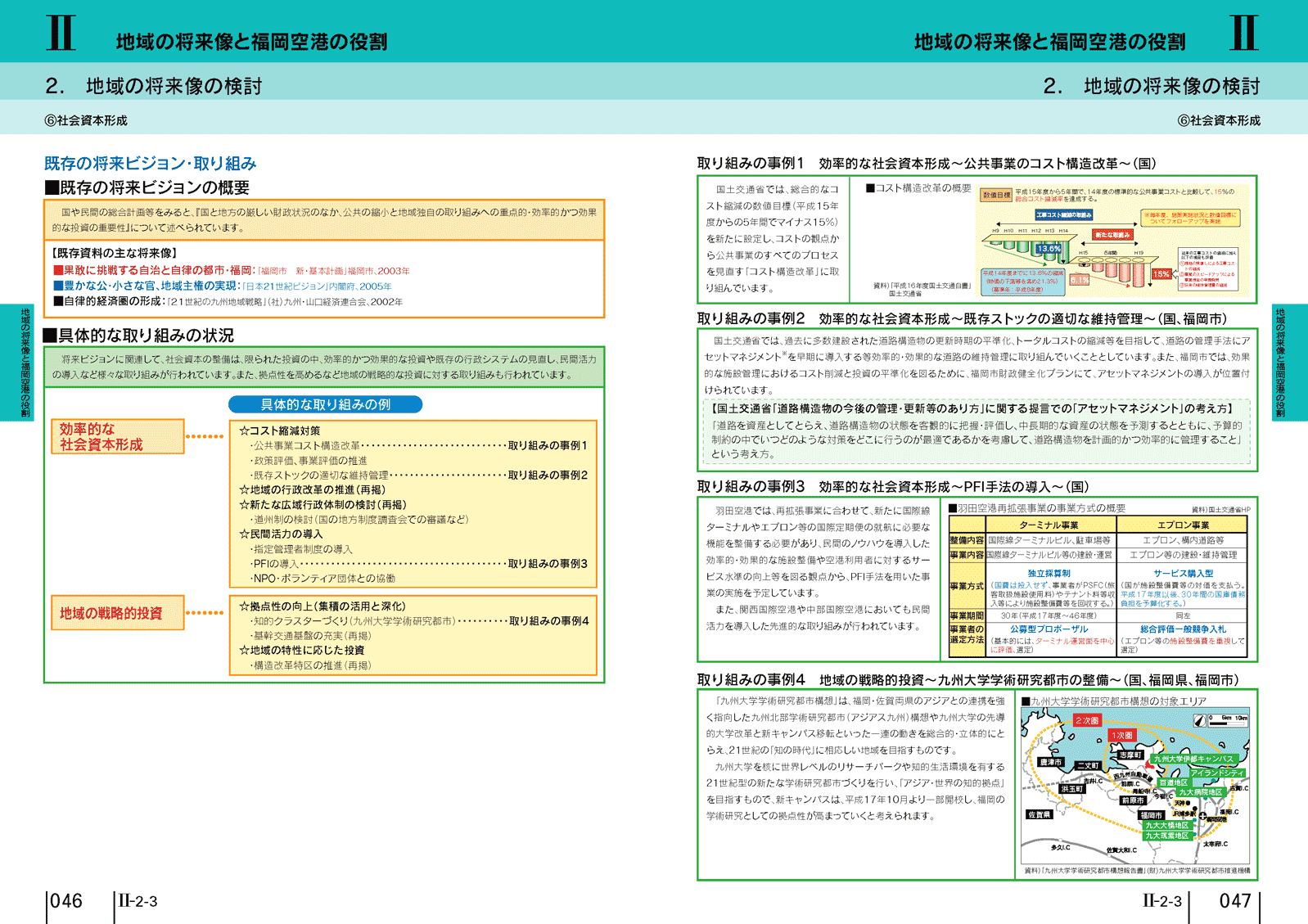Click '指定管理者制度の導入'
This screenshot has height=924, width=1308.
point(301,549)
